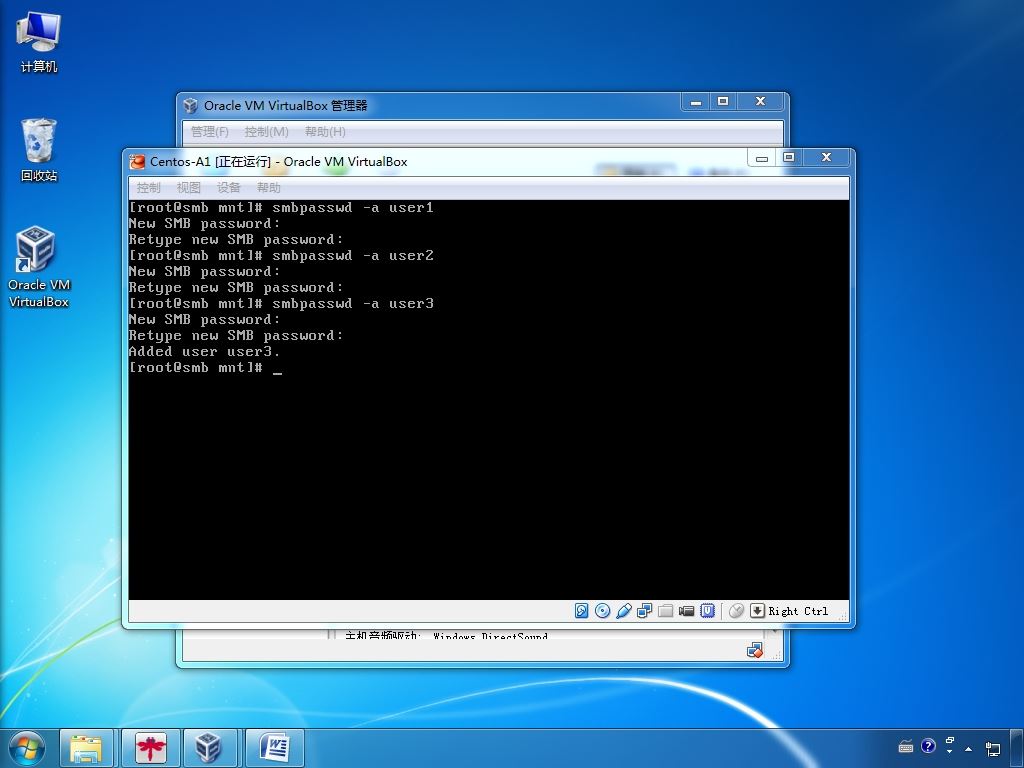
Task: Click Windows Start button
Action: point(27,748)
